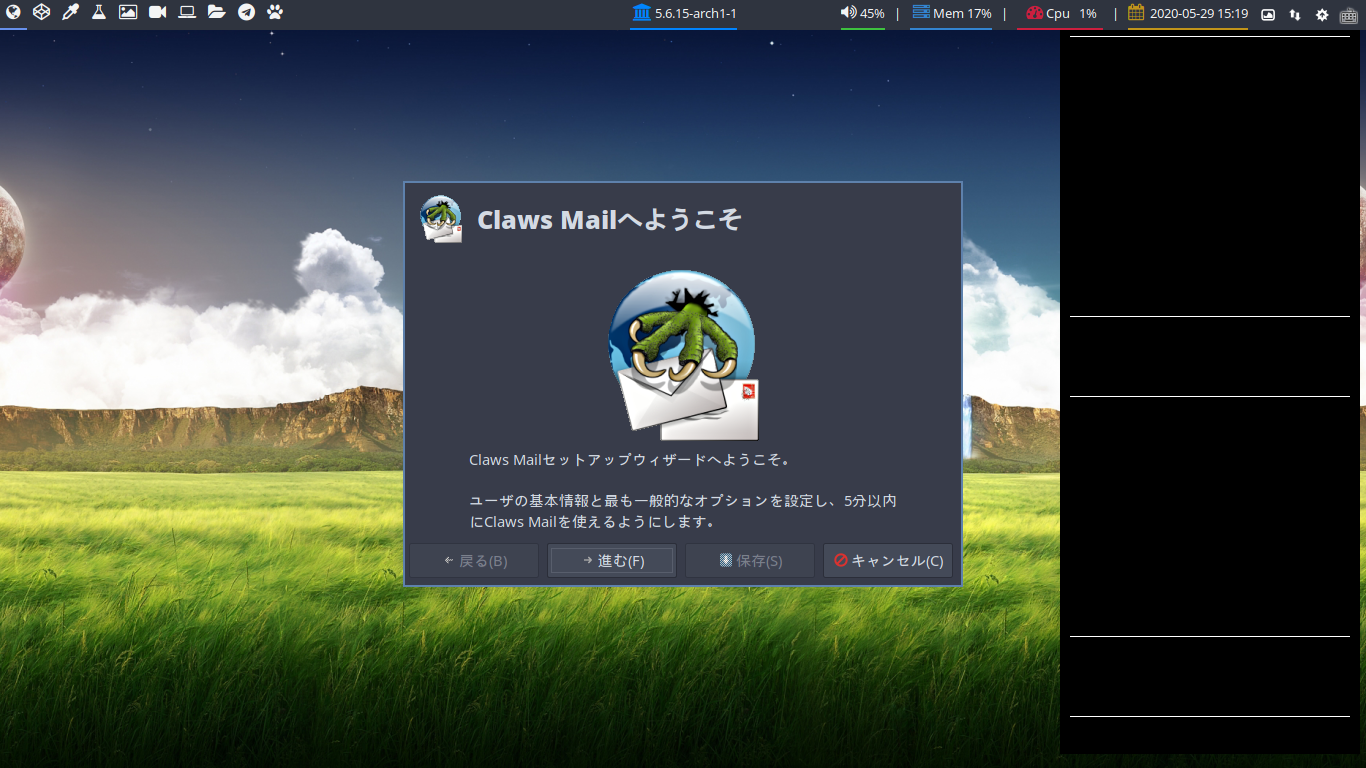The width and height of the screenshot is (1366, 768).
Task: Click the kernel building icon
Action: 641,13
